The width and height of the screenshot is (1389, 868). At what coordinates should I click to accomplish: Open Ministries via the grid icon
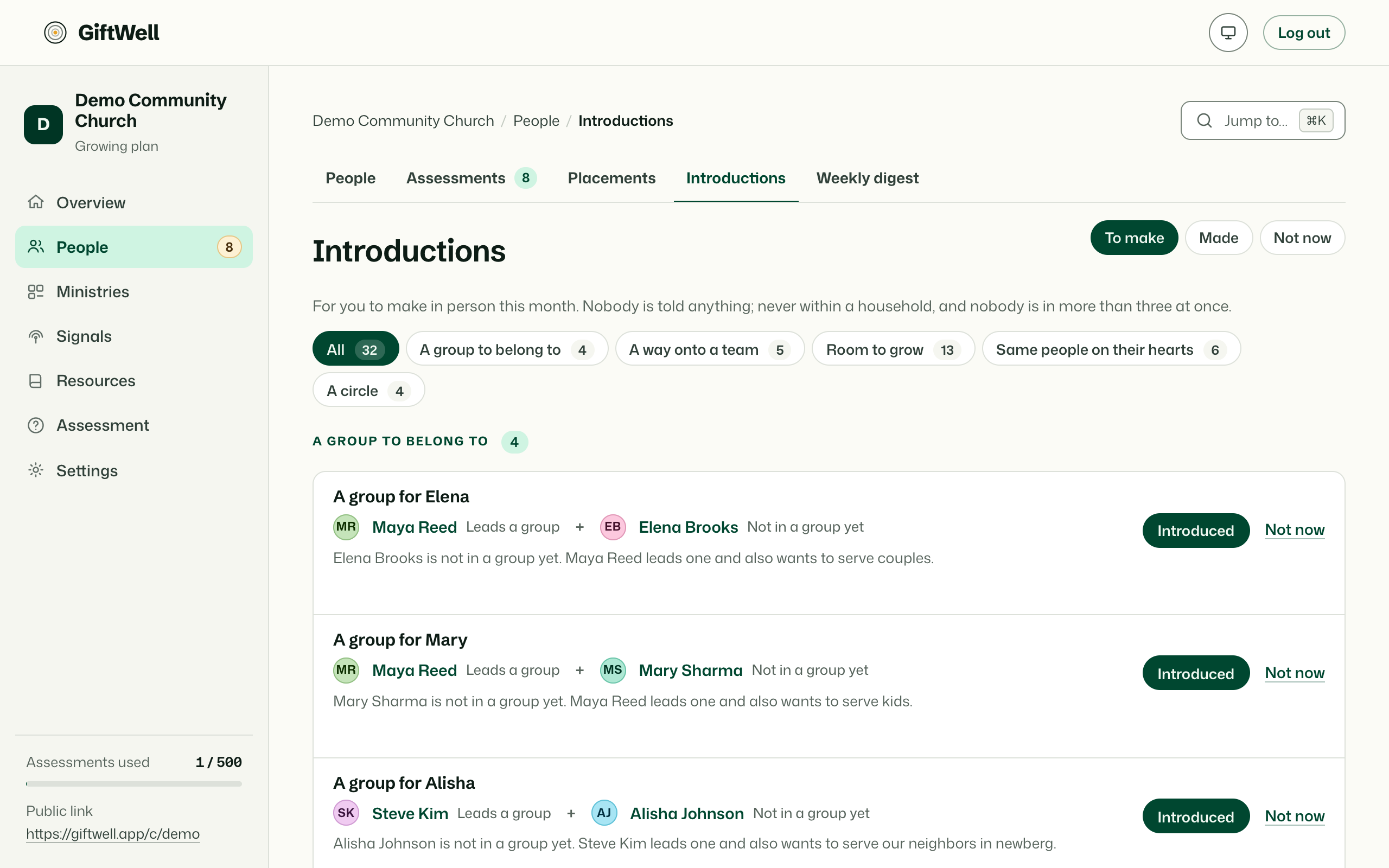tap(36, 292)
